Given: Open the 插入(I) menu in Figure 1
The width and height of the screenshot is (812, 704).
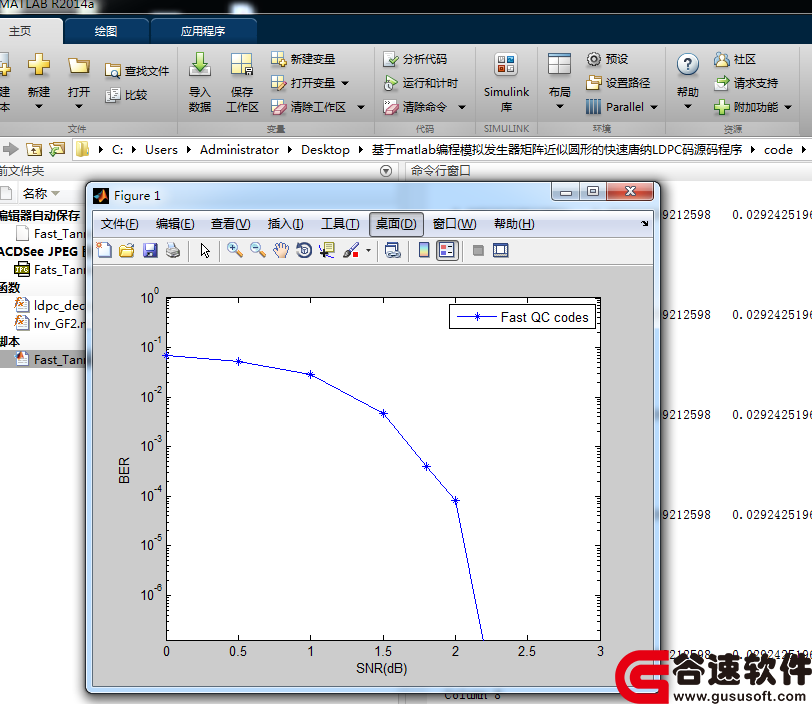Looking at the screenshot, I should [285, 224].
